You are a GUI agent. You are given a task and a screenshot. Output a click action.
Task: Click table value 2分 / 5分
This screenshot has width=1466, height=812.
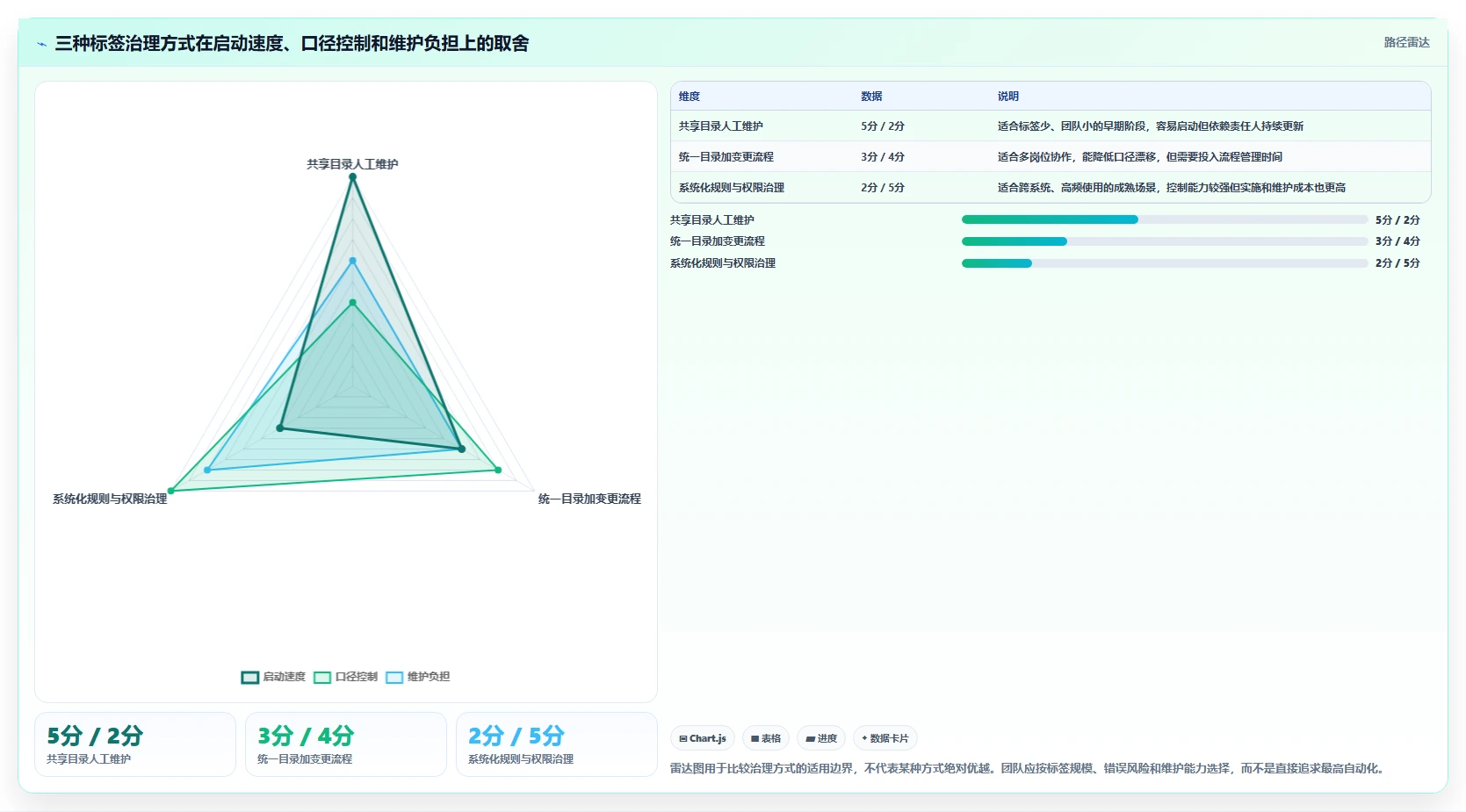tap(883, 188)
